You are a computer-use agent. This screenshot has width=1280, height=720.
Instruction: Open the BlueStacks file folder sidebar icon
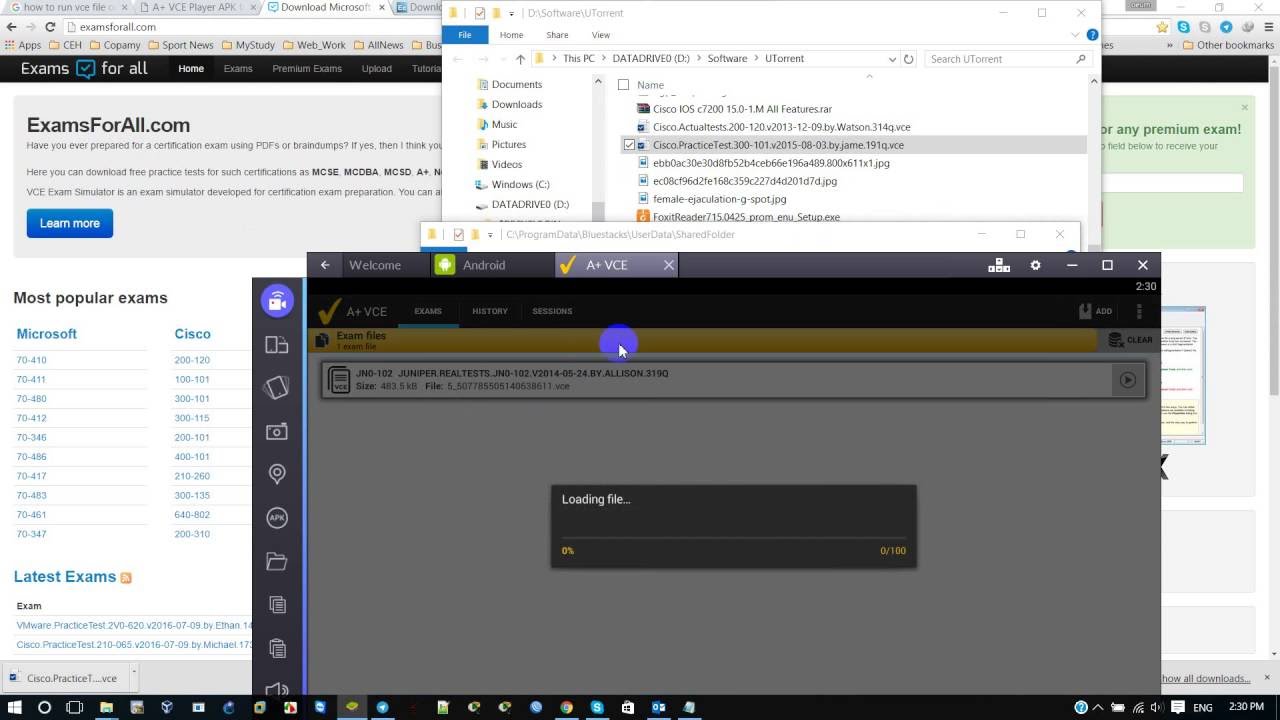pyautogui.click(x=277, y=561)
